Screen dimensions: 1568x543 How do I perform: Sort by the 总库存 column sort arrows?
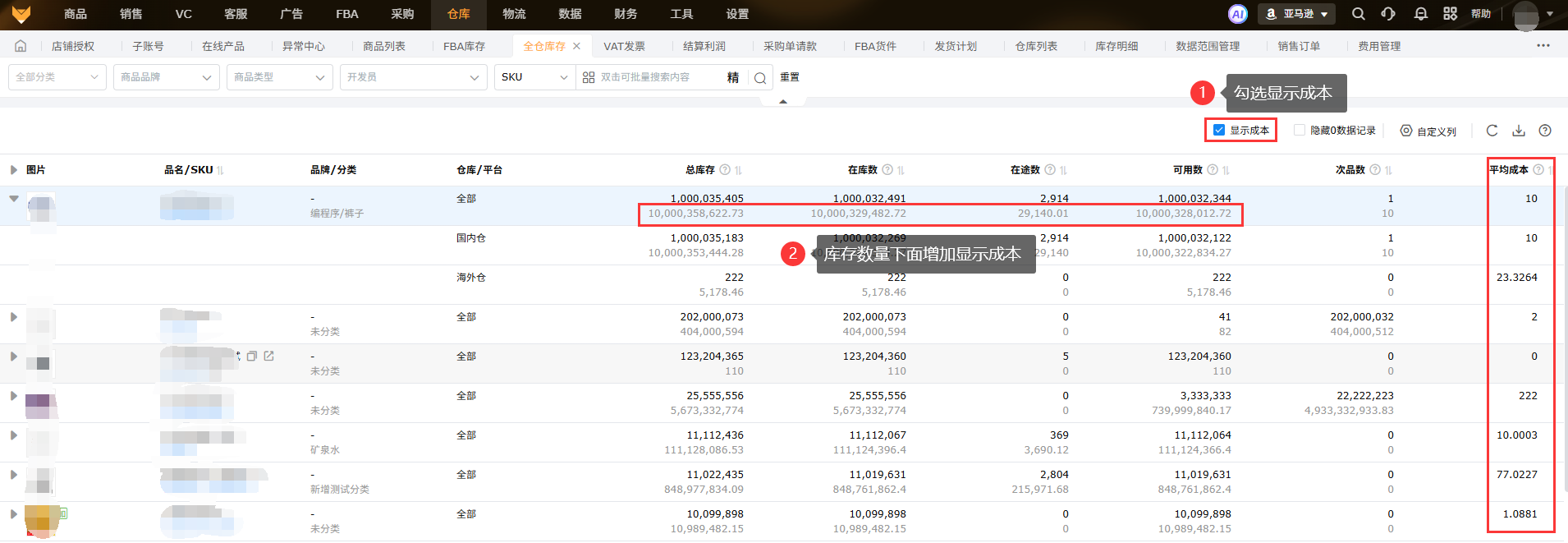[x=739, y=170]
